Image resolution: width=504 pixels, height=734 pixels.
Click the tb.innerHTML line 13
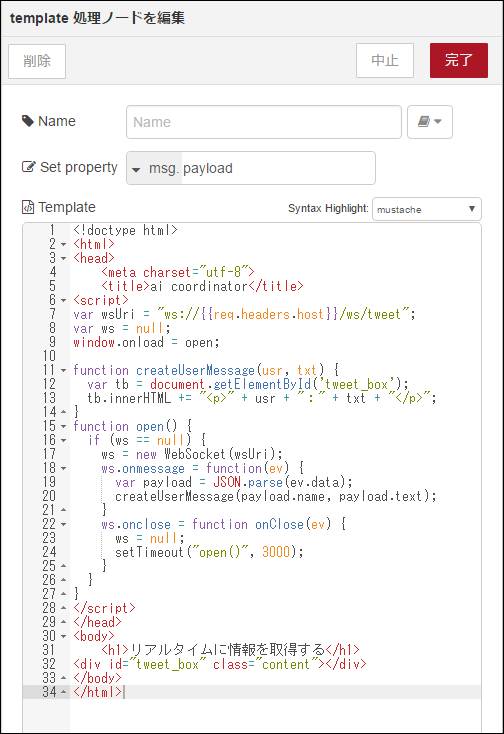coord(262,398)
